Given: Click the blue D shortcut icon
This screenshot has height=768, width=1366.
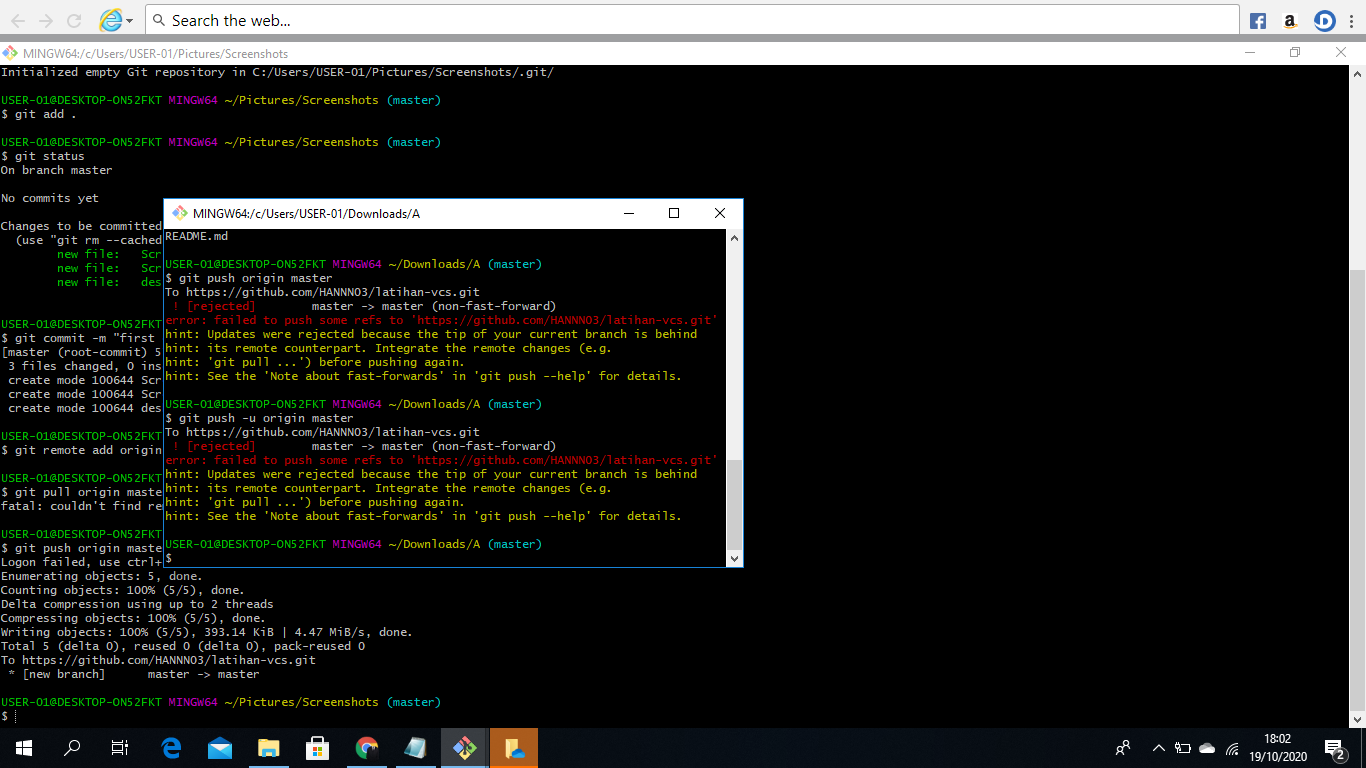Looking at the screenshot, I should pyautogui.click(x=1324, y=20).
